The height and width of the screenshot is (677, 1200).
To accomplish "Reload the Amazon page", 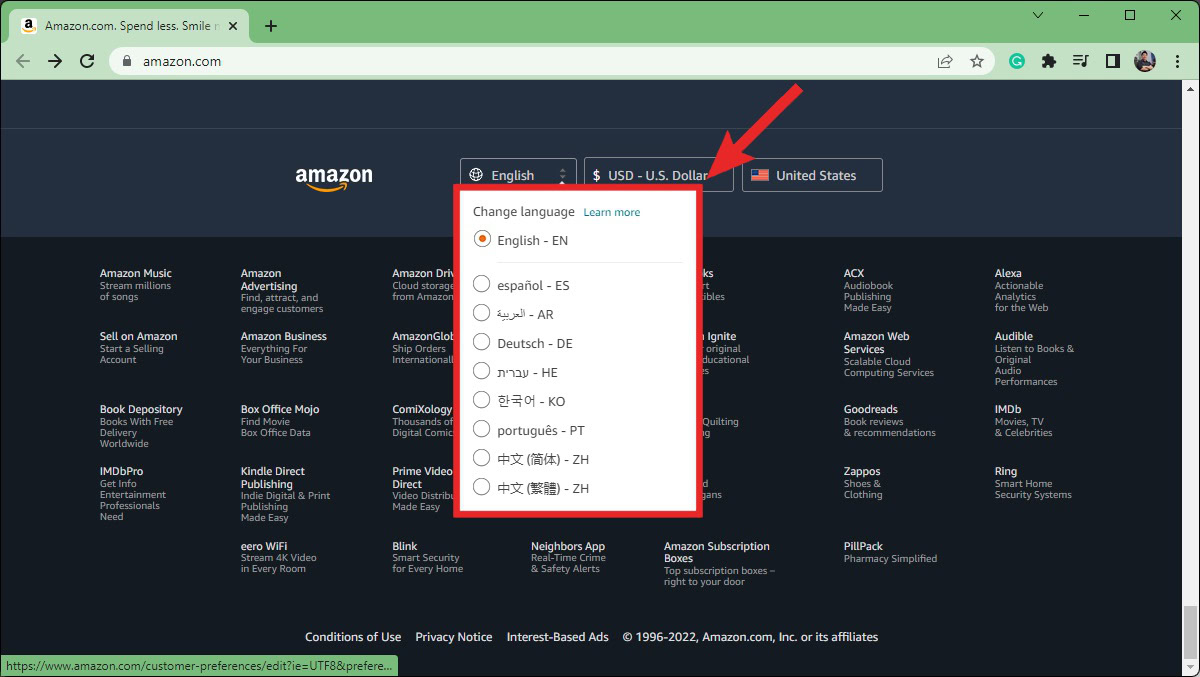I will [x=87, y=61].
